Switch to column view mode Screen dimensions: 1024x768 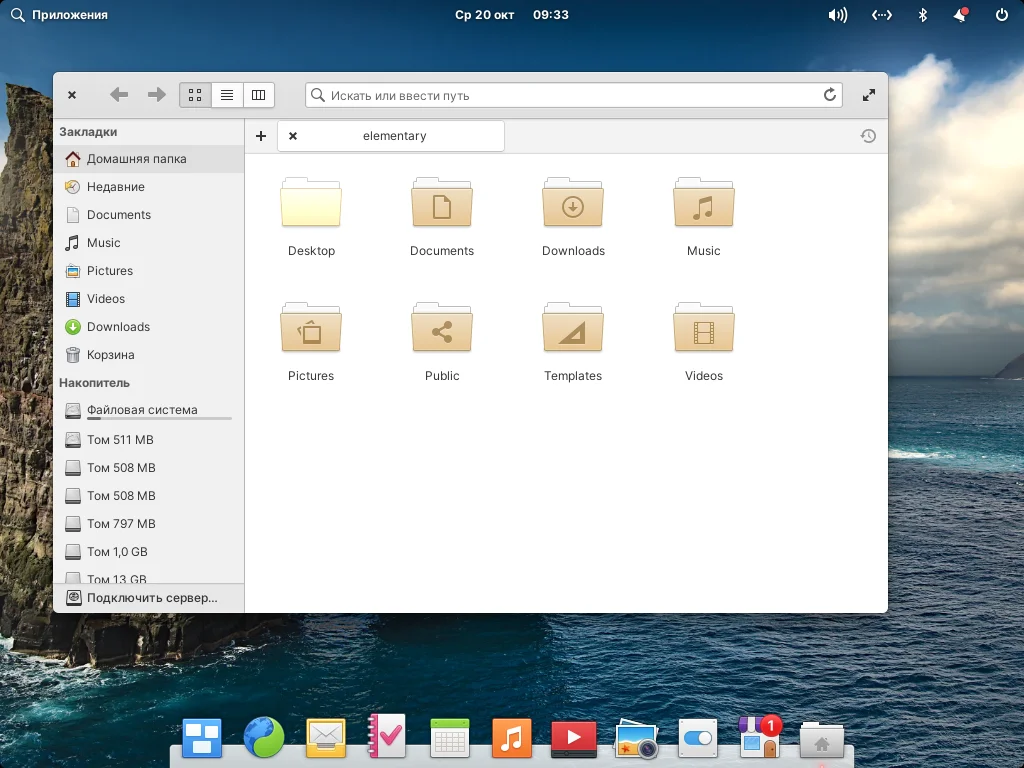point(258,95)
